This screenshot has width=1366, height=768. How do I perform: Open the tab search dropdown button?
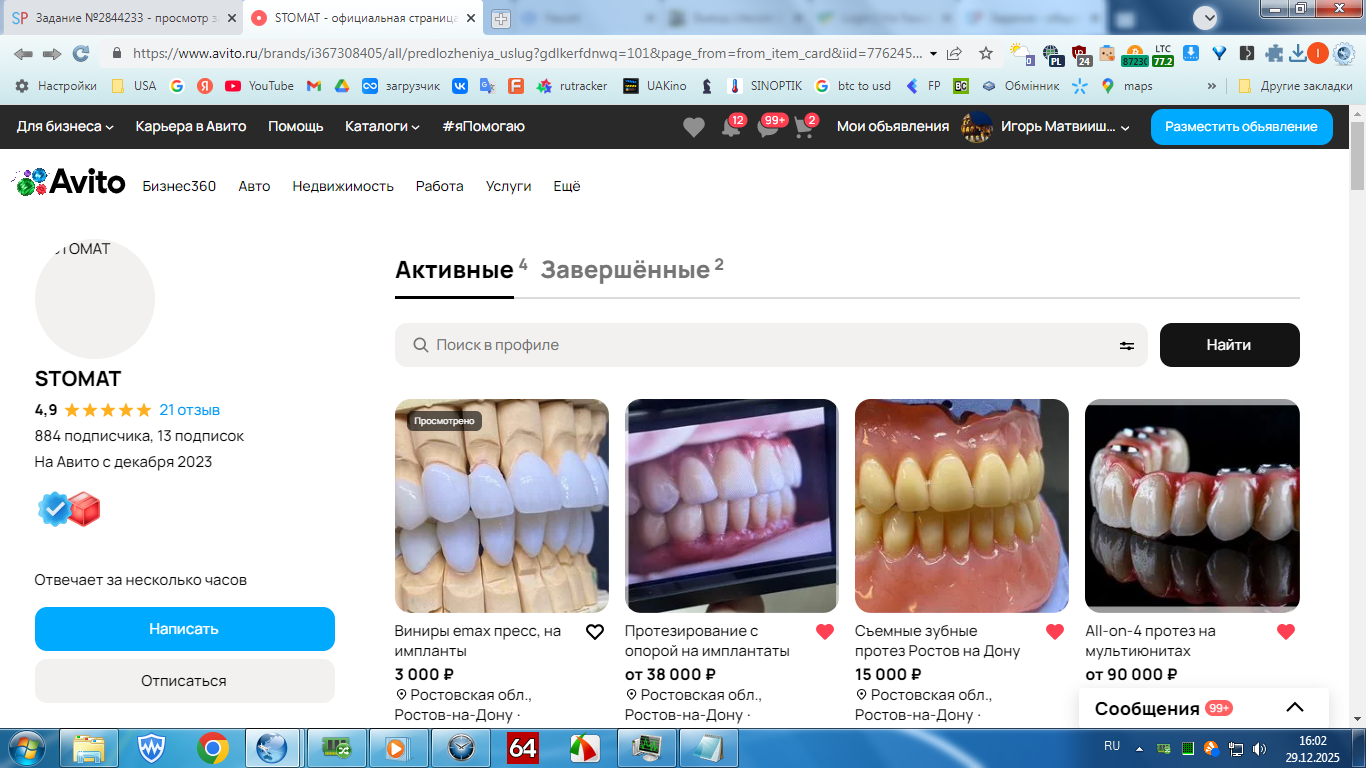[1207, 18]
